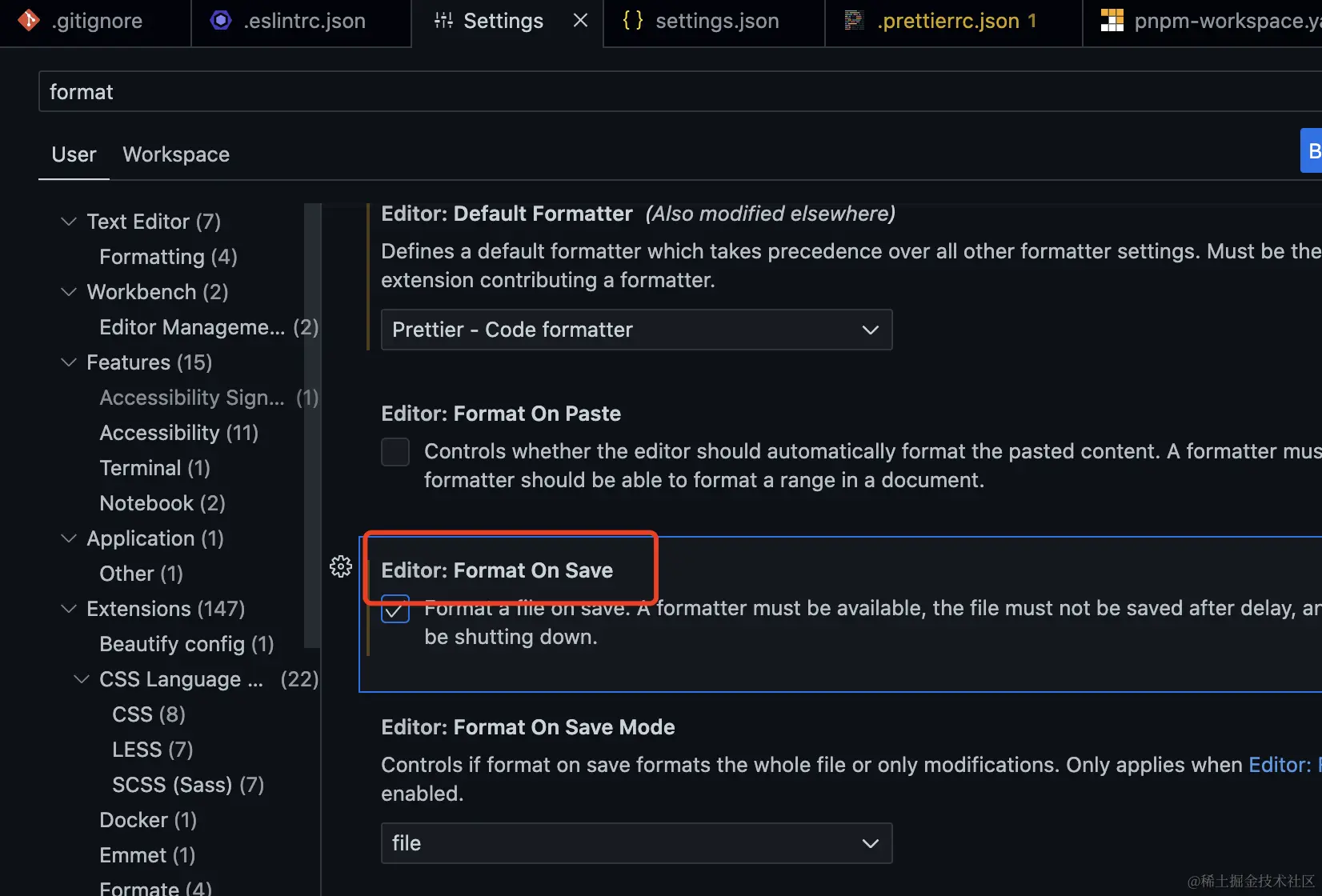Image resolution: width=1322 pixels, height=896 pixels.
Task: Switch to the Workspace settings tab
Action: tap(176, 154)
